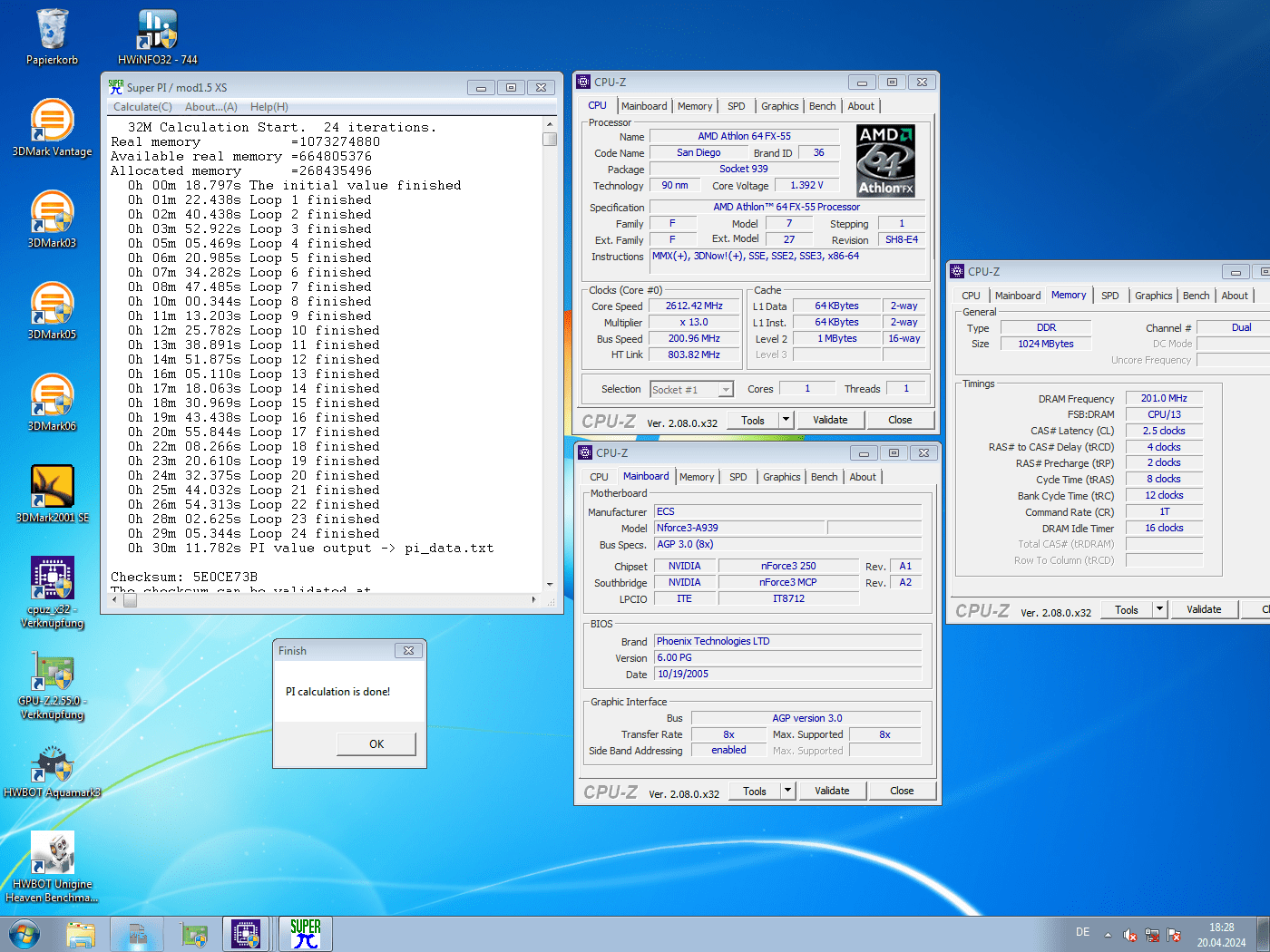
Task: Open the Calculate(C) menu in Super PI
Action: pyautogui.click(x=142, y=107)
